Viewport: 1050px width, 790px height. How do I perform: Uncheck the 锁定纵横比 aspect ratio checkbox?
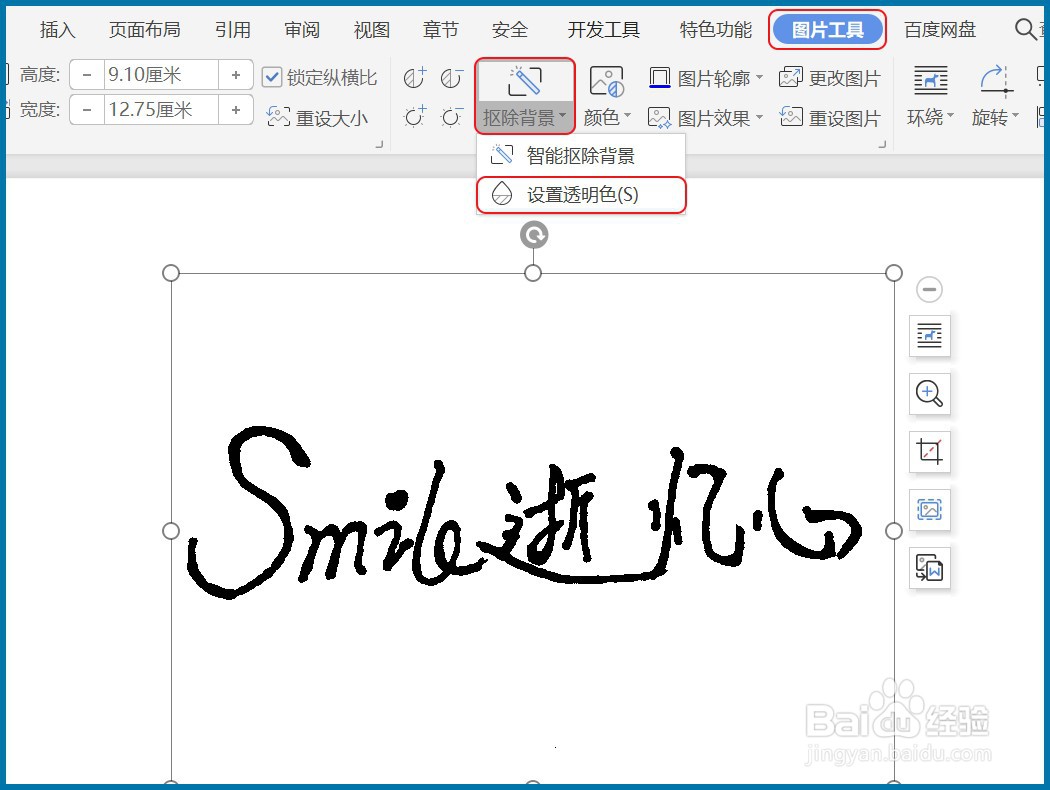(274, 74)
